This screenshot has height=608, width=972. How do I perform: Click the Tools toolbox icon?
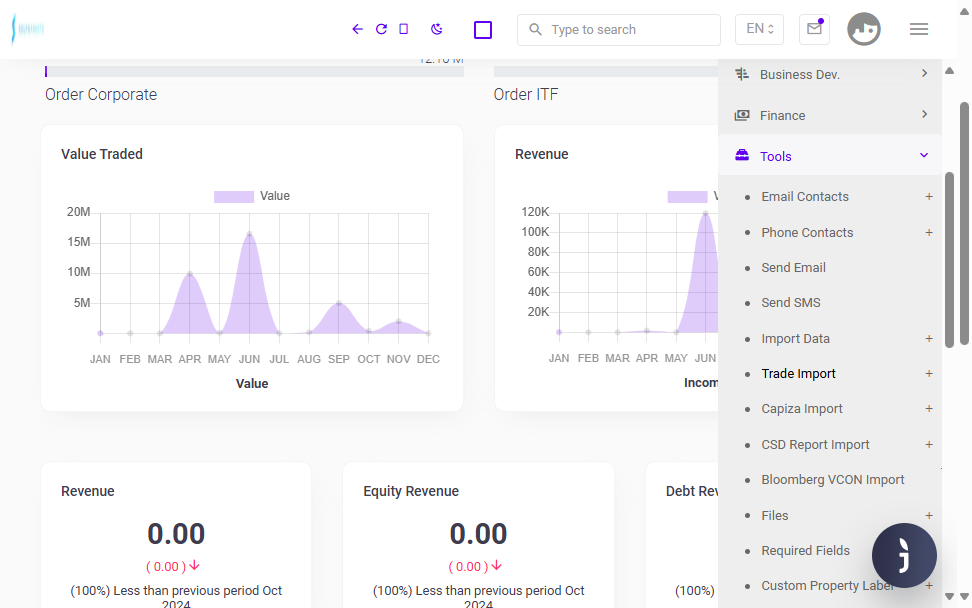[741, 156]
